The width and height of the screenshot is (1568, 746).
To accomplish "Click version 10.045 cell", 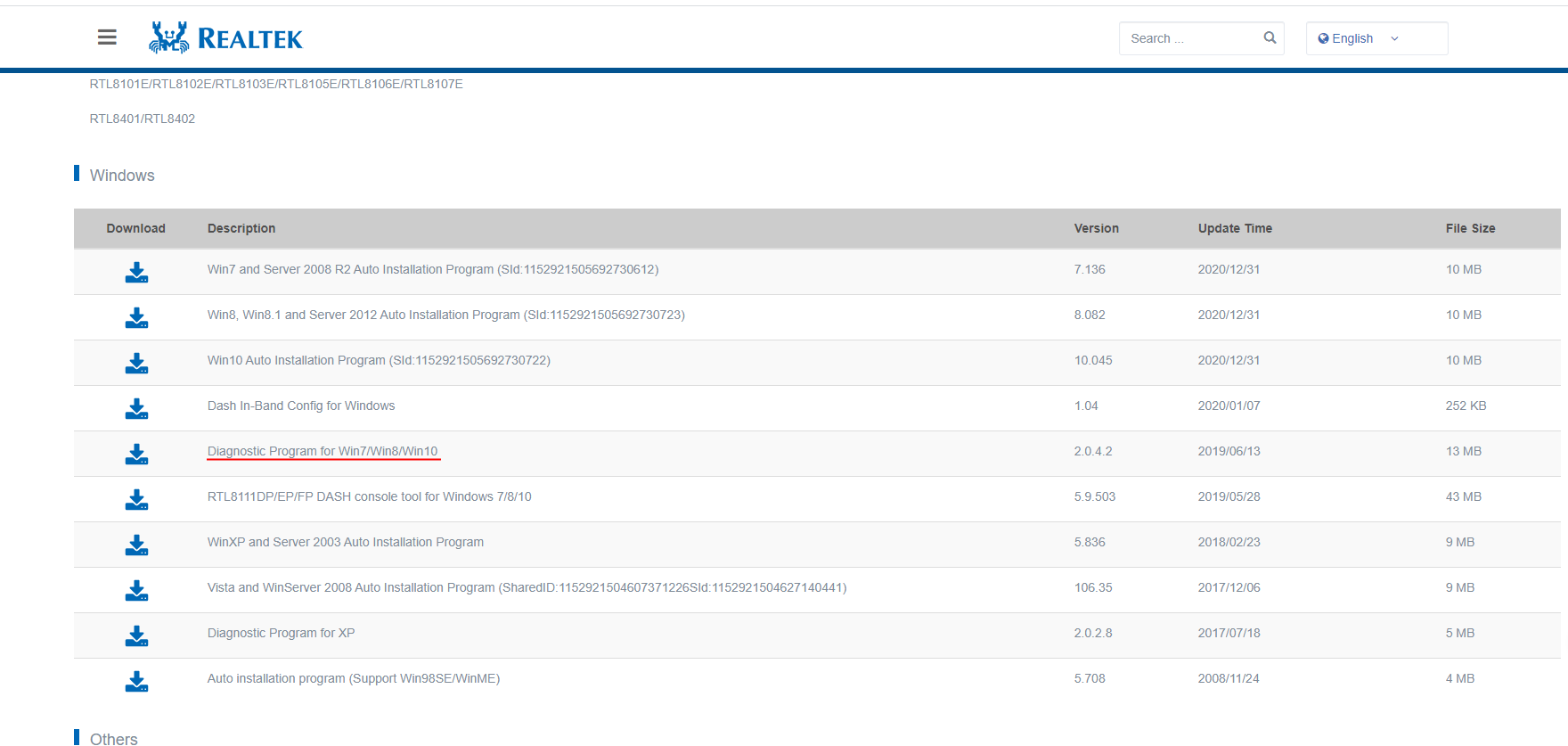I will [1093, 360].
